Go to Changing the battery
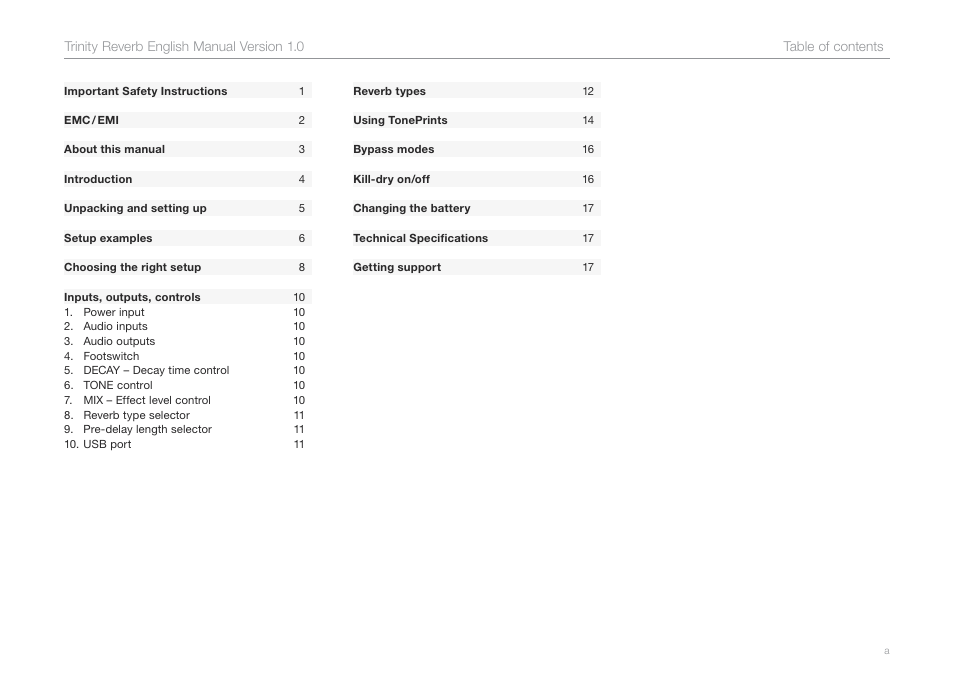This screenshot has height=675, width=954. [477, 208]
